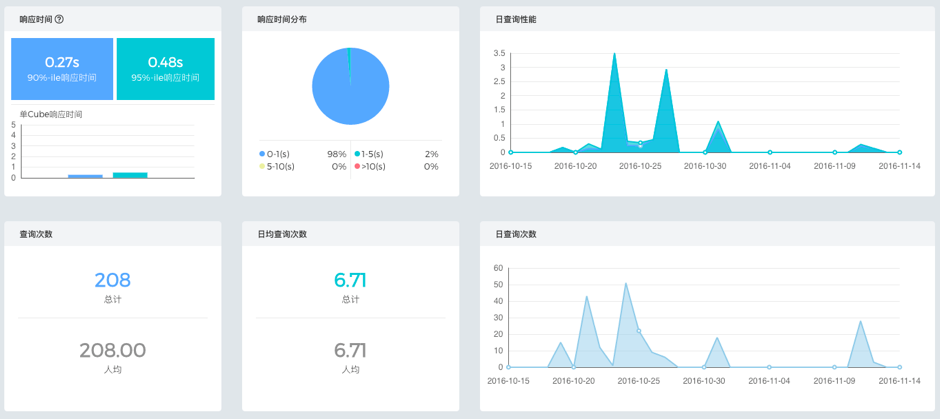Click the 2016-10-30 data point in 日查询性能

[x=705, y=152]
